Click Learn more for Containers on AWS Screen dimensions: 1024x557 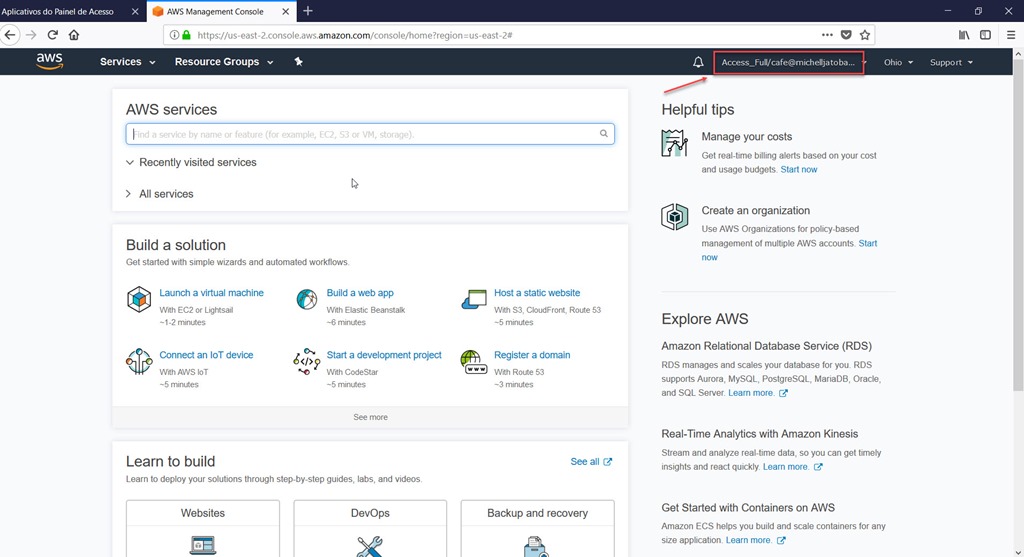(756, 540)
